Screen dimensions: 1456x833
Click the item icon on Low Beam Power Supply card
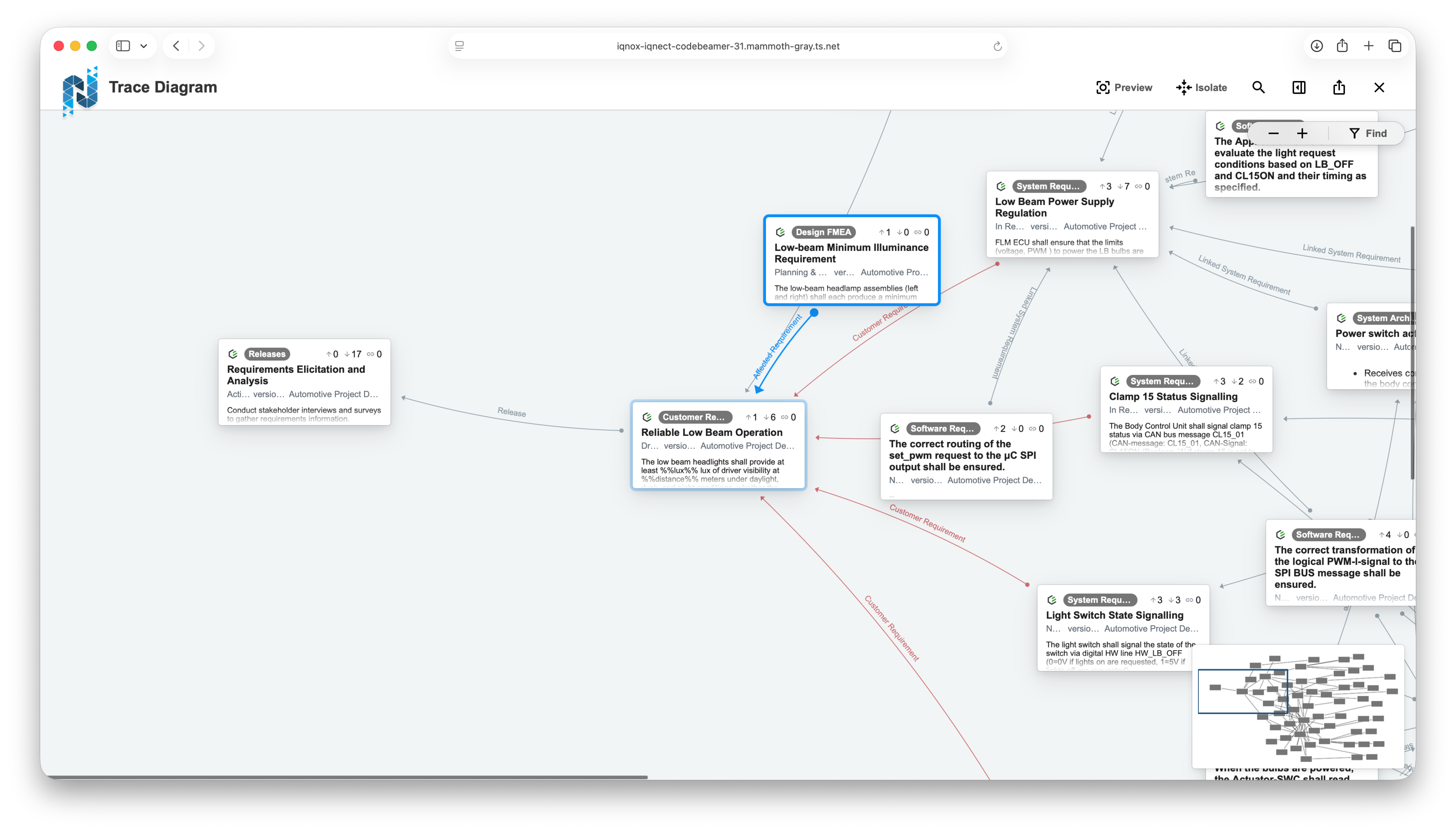[1001, 187]
